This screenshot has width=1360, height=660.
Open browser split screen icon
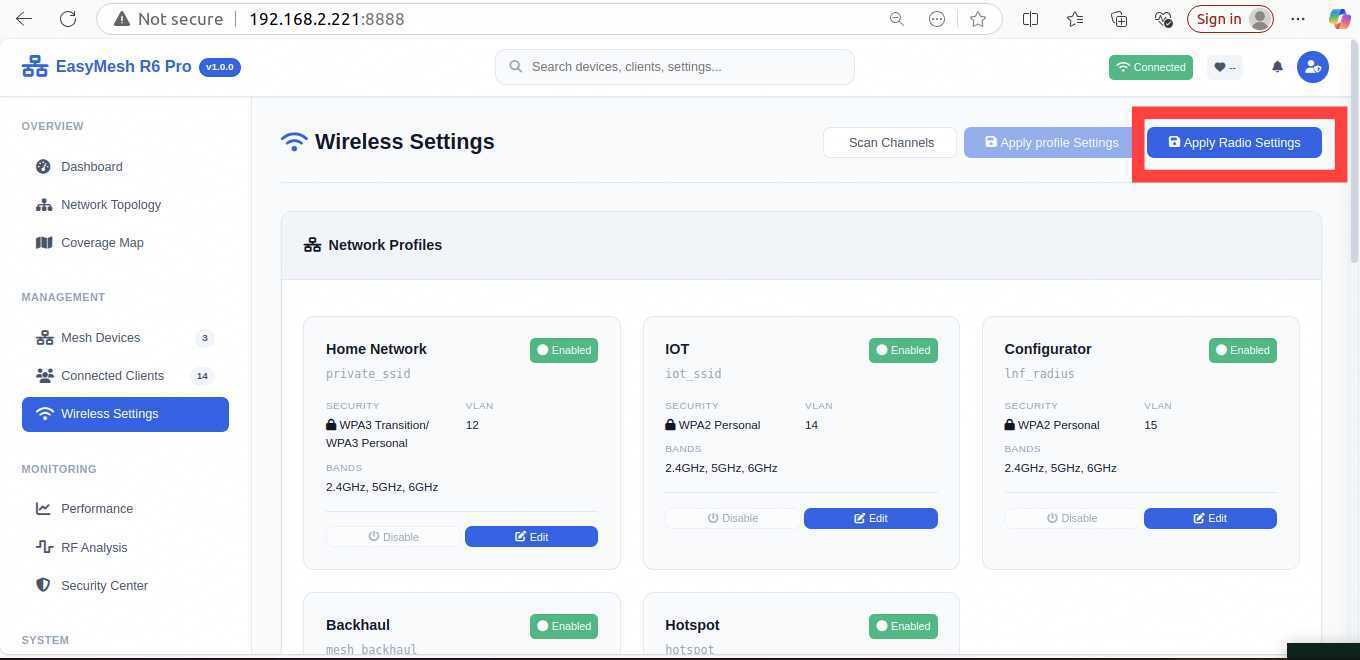1030,19
